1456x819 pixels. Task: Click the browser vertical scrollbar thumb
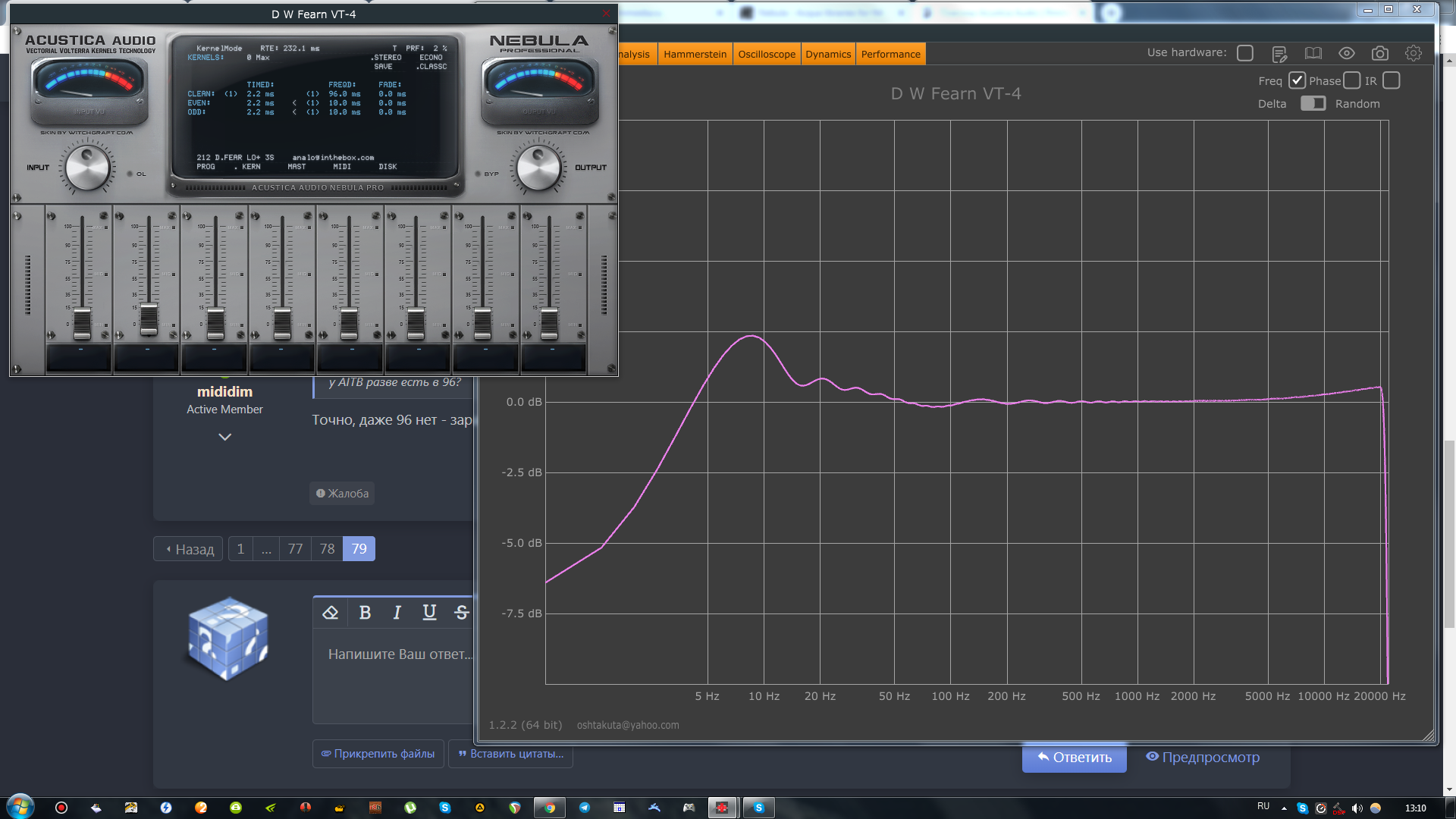1449,534
